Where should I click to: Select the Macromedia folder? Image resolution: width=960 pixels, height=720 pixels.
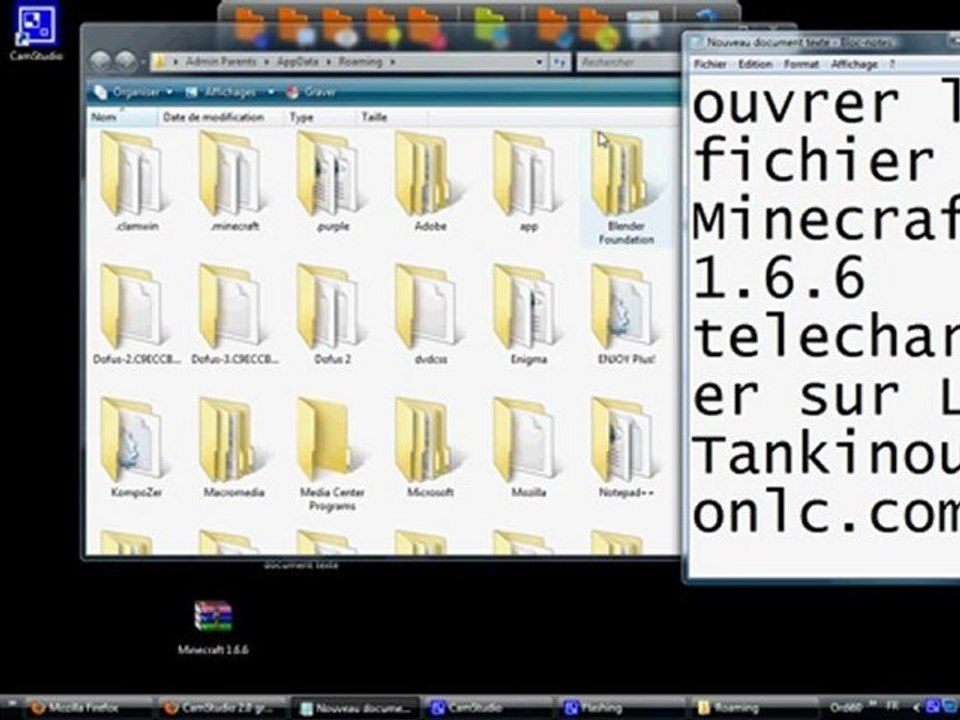(x=234, y=447)
